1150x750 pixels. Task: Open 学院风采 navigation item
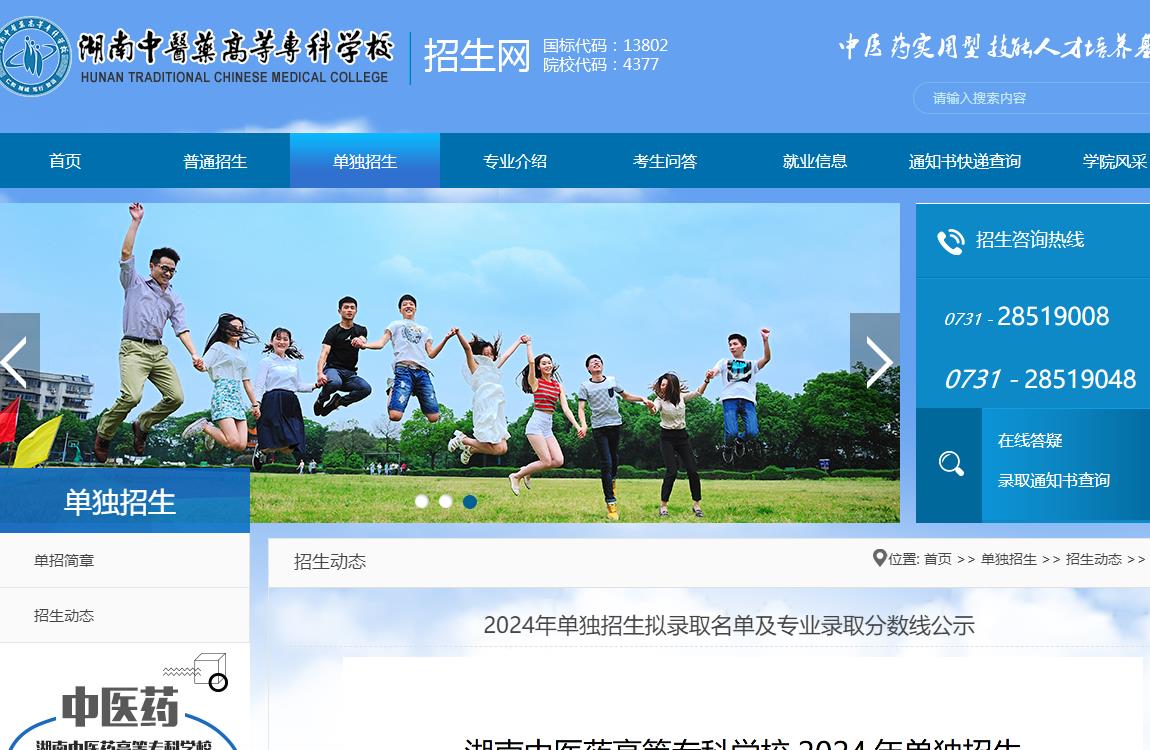[x=1115, y=161]
